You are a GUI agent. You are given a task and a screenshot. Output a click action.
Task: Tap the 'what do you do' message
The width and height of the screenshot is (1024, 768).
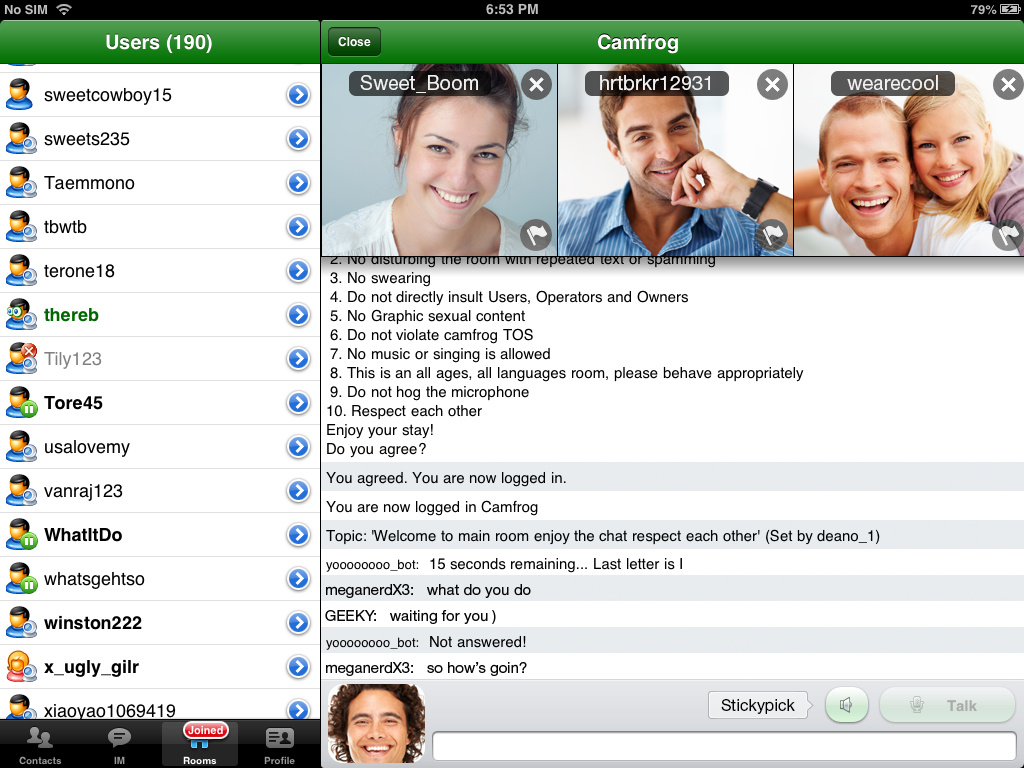point(479,590)
